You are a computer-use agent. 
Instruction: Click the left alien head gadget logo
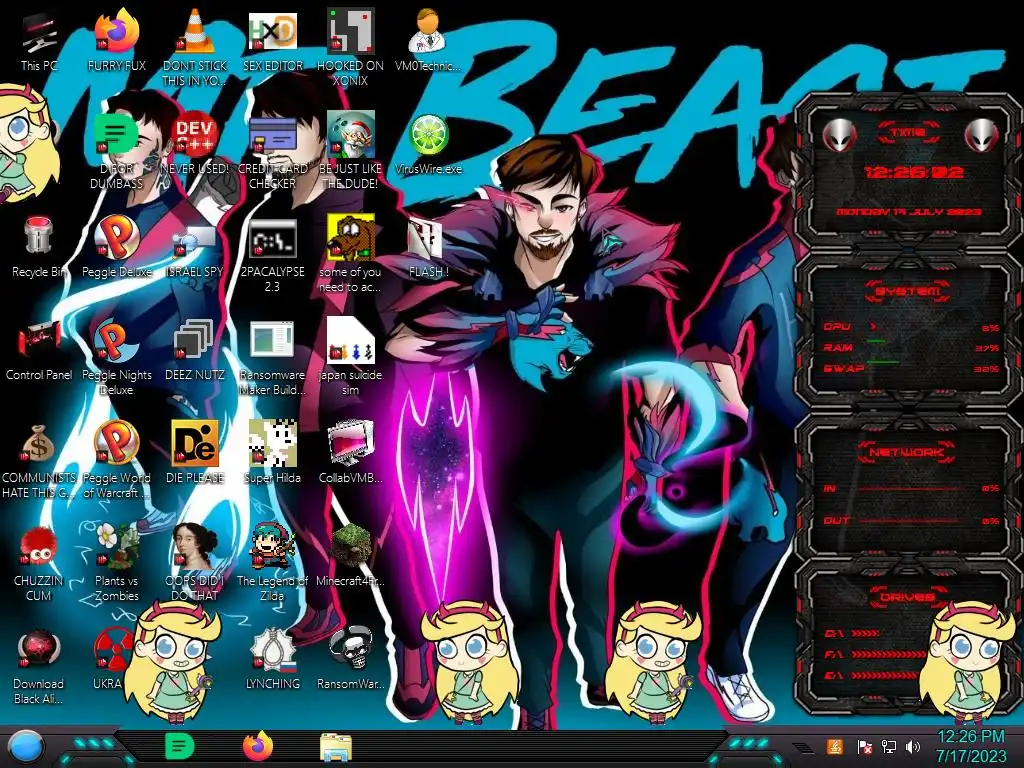point(839,136)
